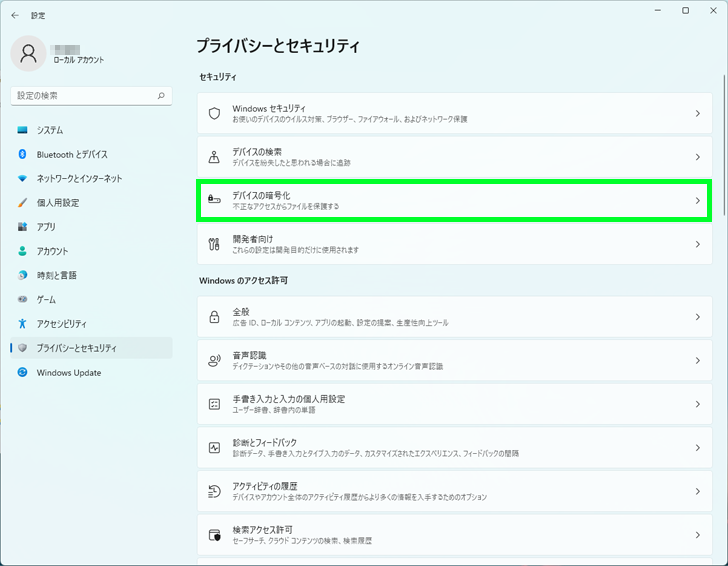
Task: Click the ローカル アカウント profile label
Action: click(78, 60)
